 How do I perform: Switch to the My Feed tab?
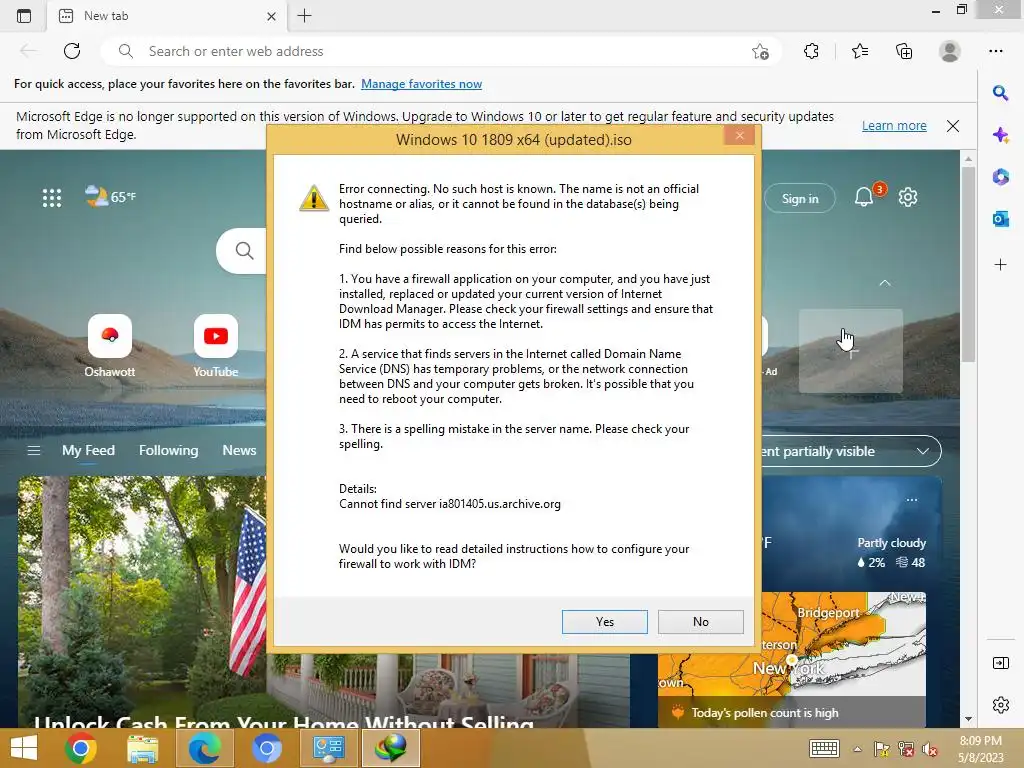[x=88, y=451]
